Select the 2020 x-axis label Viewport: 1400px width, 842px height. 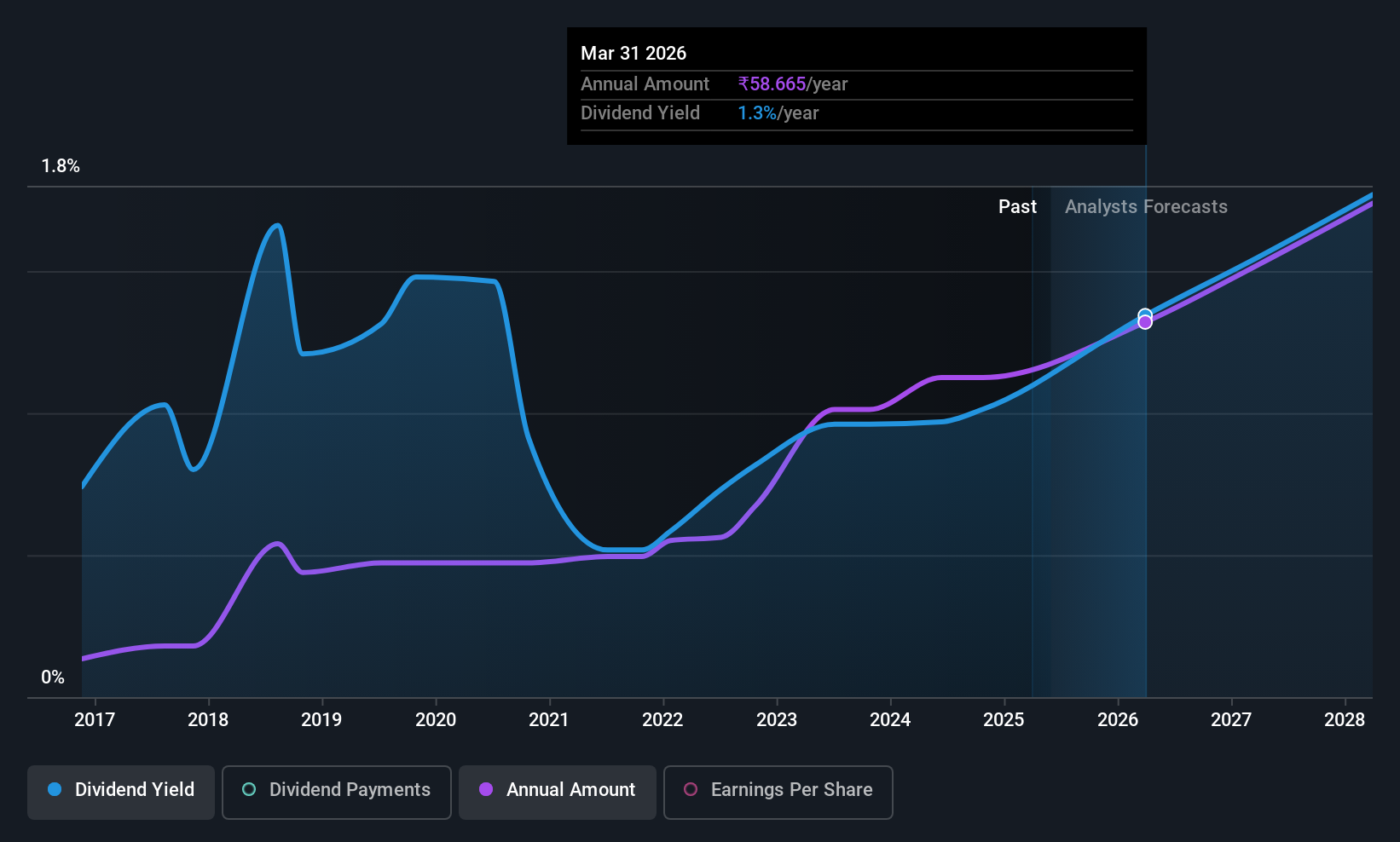tap(436, 720)
